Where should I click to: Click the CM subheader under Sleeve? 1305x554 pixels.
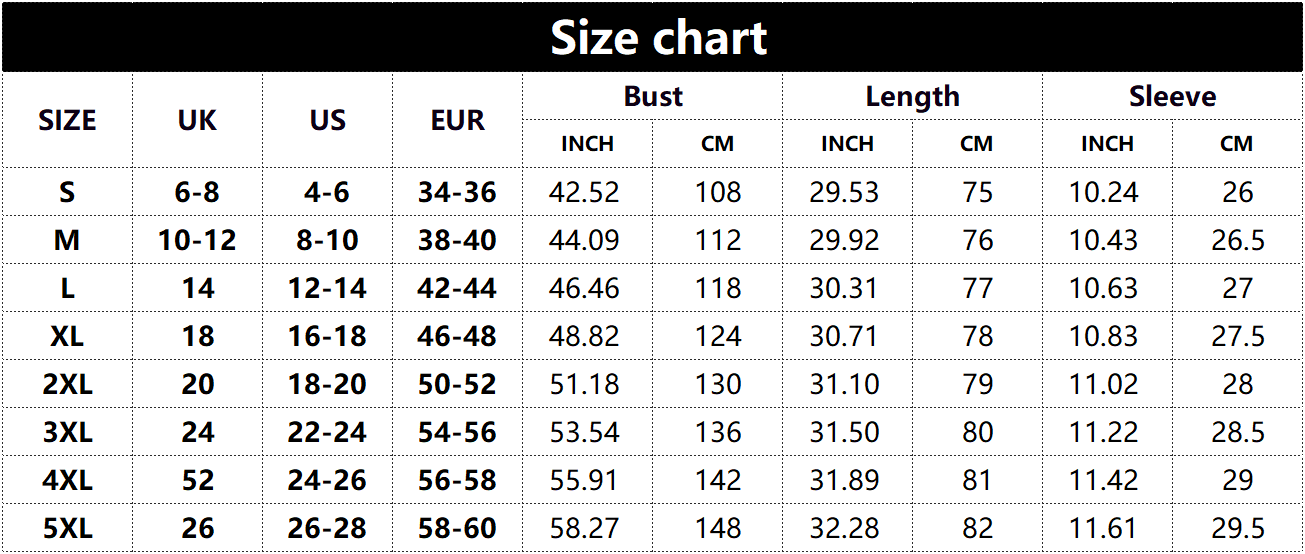click(x=1236, y=144)
